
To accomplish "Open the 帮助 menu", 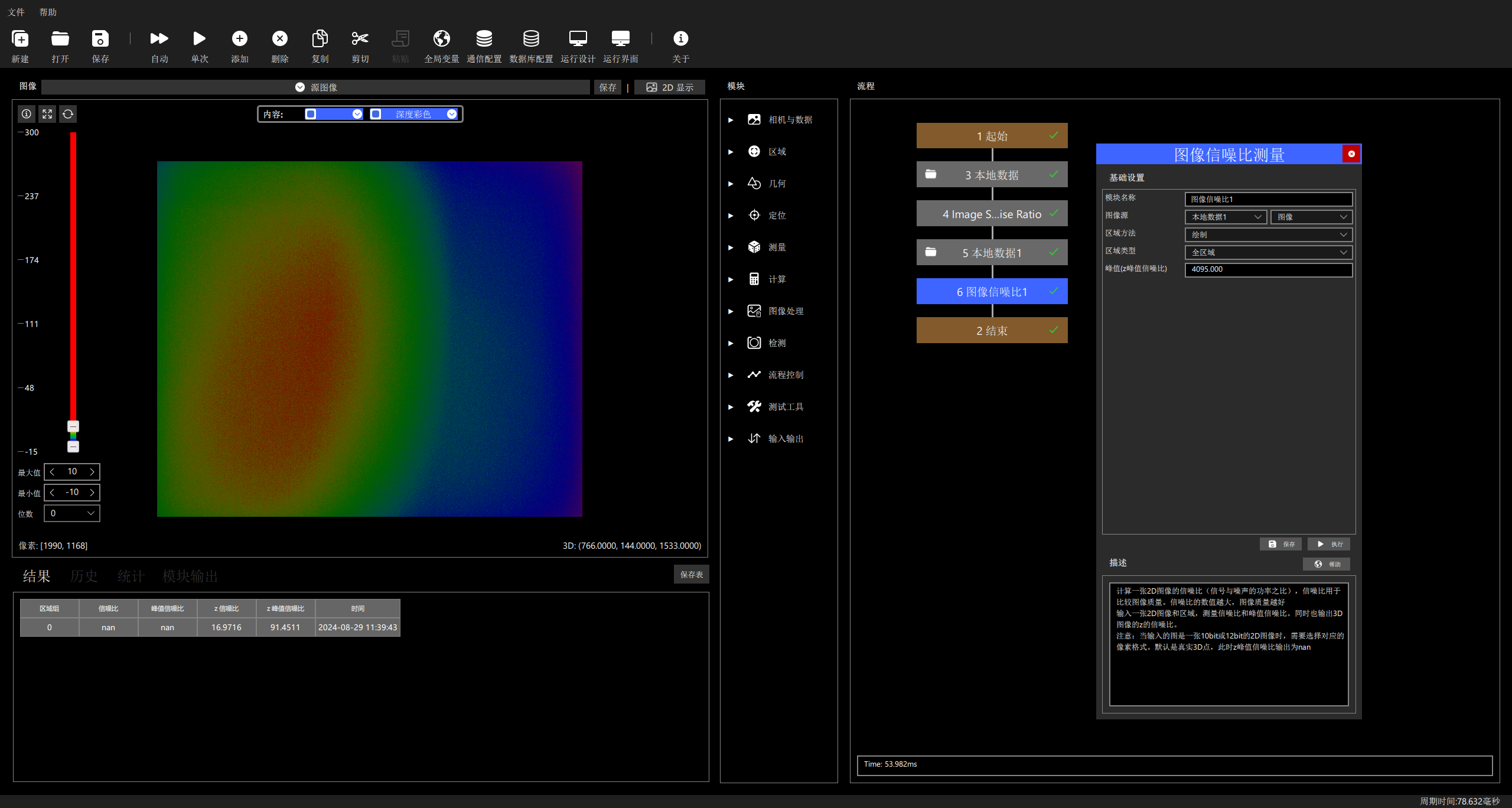I will click(48, 12).
